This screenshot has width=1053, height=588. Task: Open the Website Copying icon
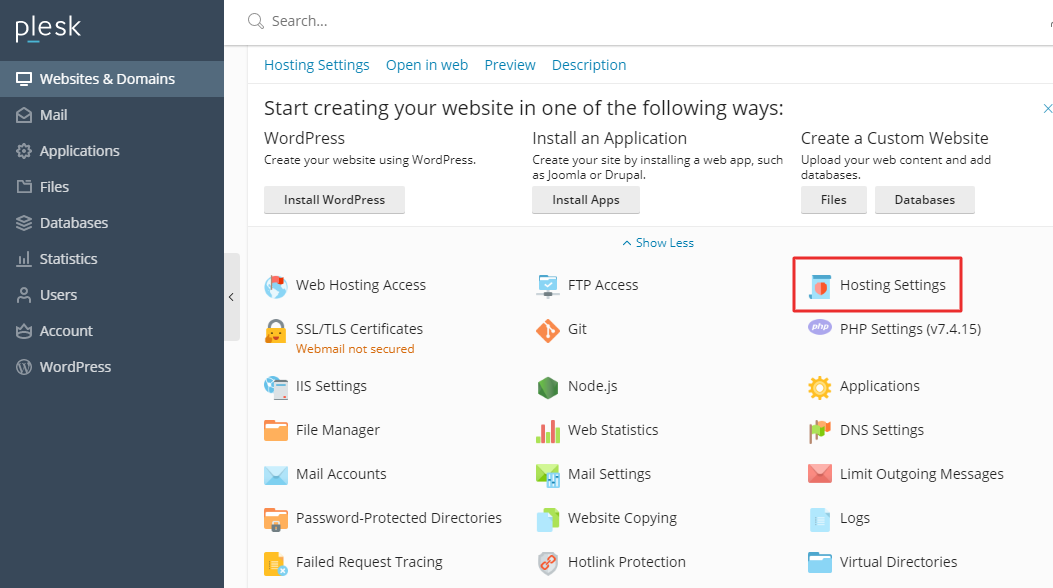pyautogui.click(x=548, y=519)
